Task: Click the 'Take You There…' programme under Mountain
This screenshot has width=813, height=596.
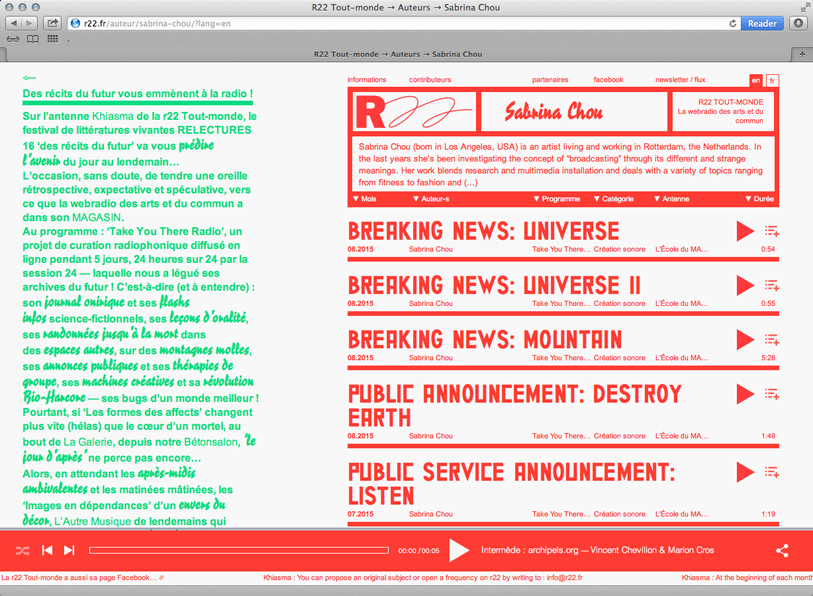Action: (560, 358)
